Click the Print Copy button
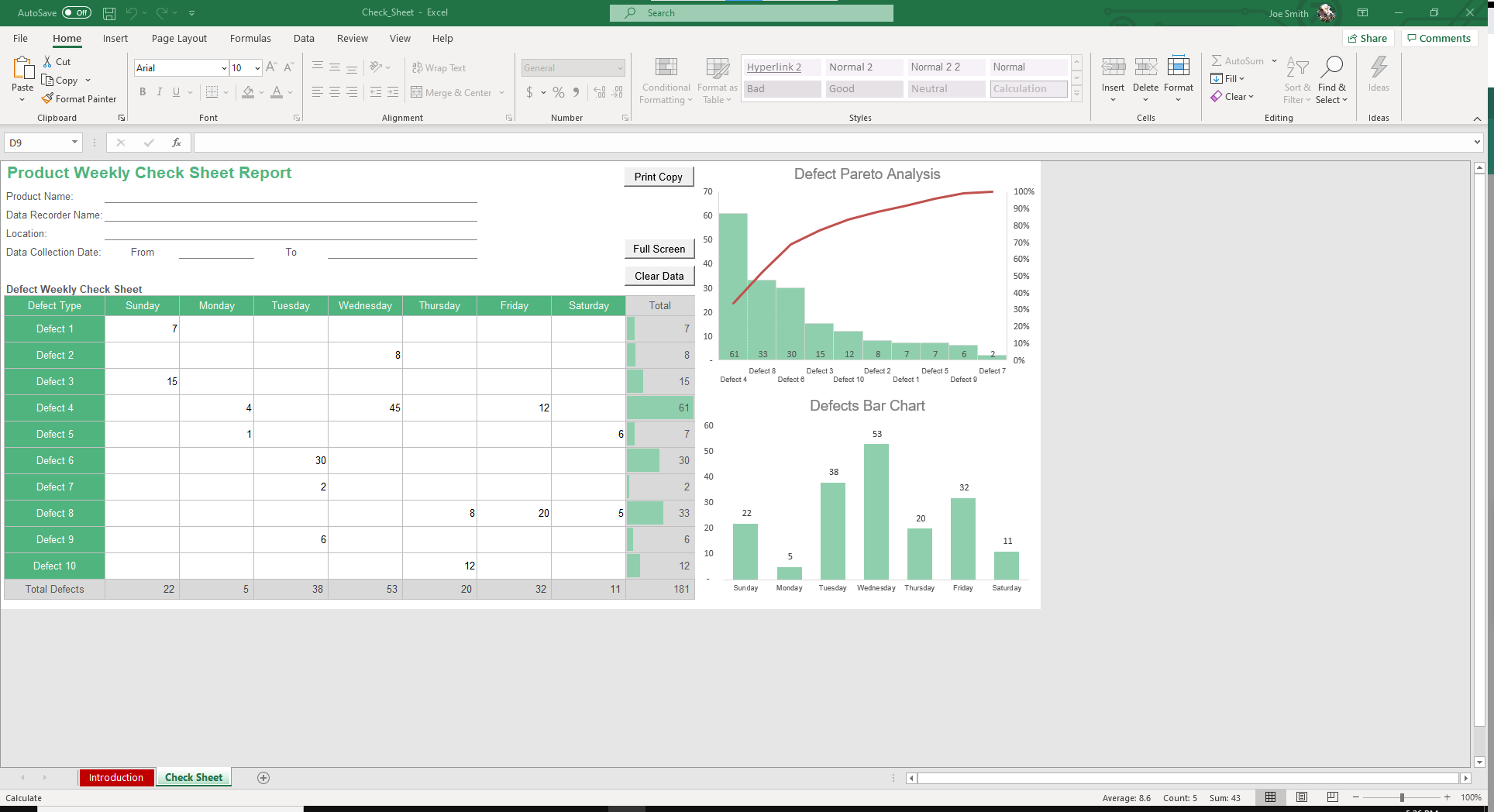1494x812 pixels. pyautogui.click(x=659, y=176)
